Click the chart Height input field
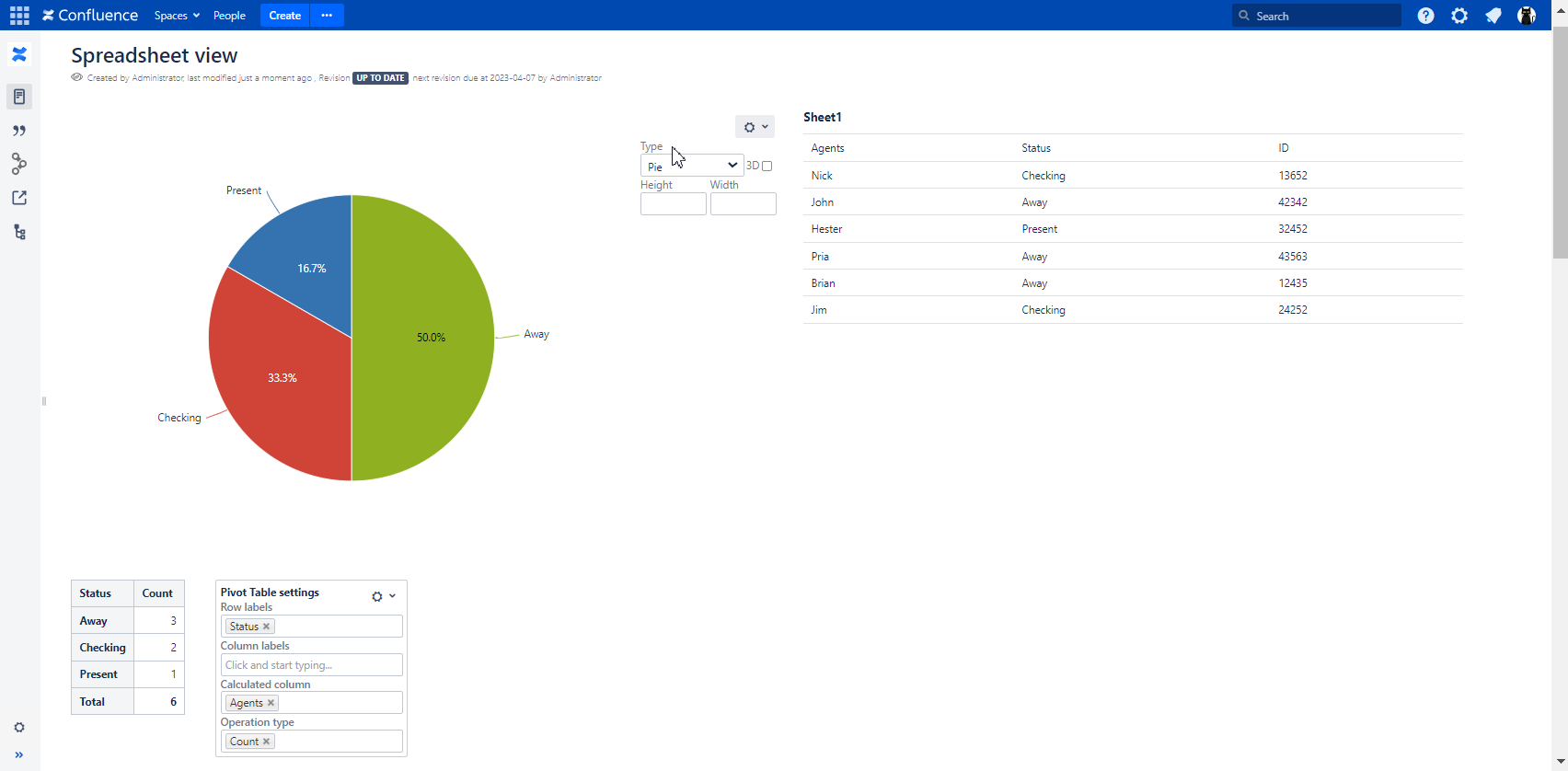The height and width of the screenshot is (771, 1568). pyautogui.click(x=673, y=204)
